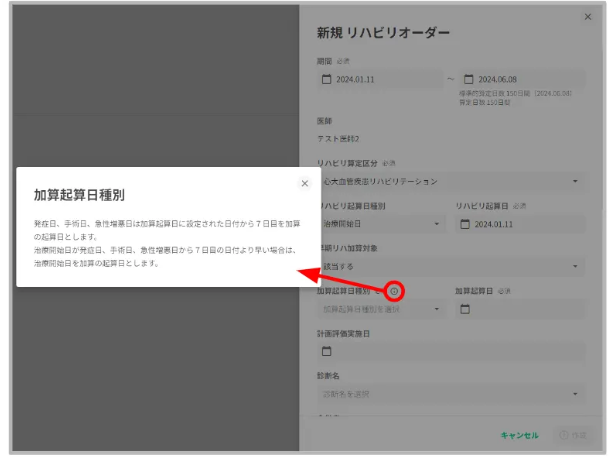Open calendar icon for 加算起算日

[x=465, y=309]
